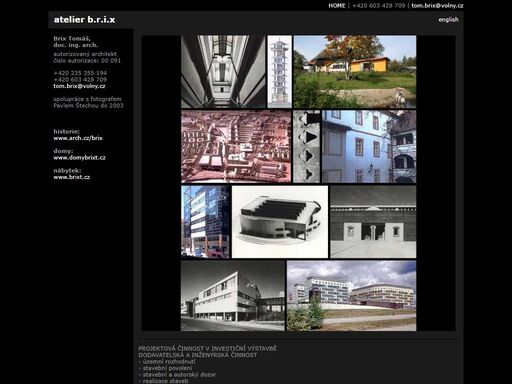Open the narrow tower drawing image
This screenshot has height=384, width=512.
(x=280, y=72)
